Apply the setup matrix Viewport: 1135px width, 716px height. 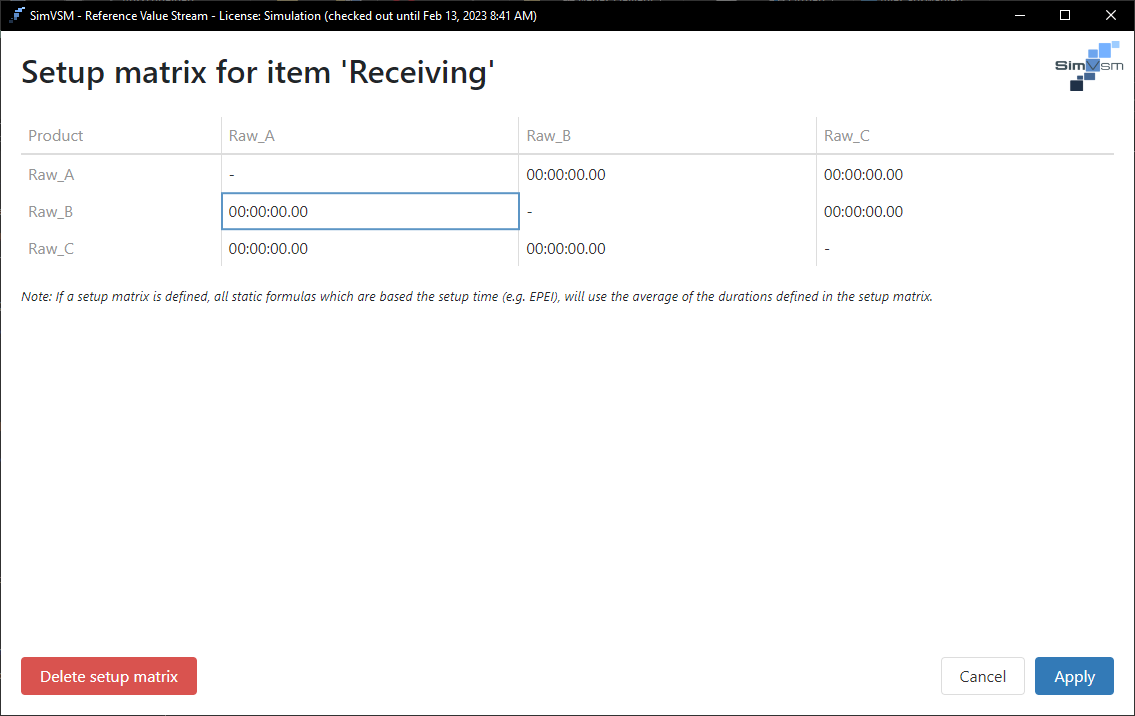1074,676
